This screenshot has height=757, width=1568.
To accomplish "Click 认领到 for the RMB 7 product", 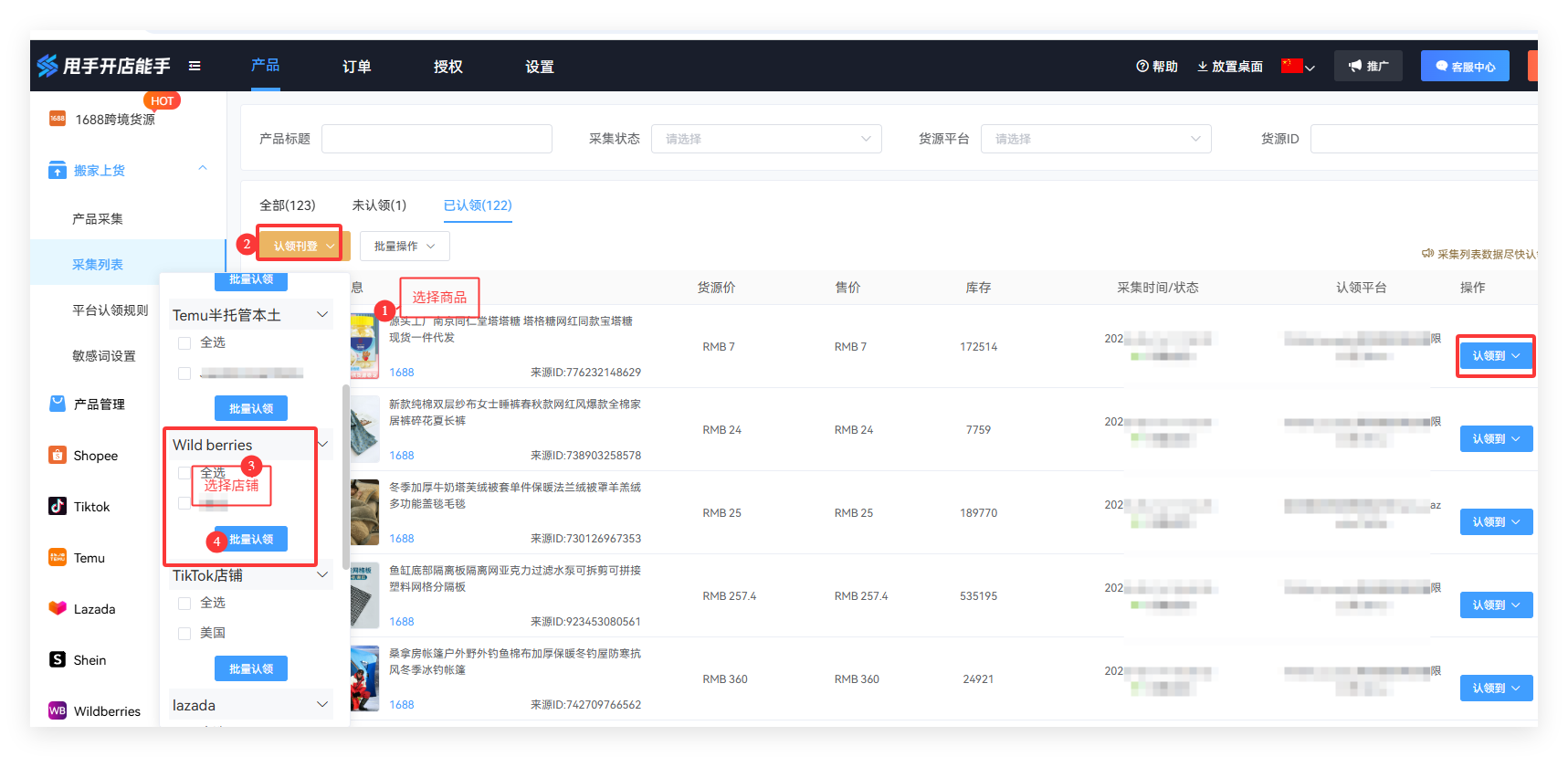I will click(x=1496, y=355).
